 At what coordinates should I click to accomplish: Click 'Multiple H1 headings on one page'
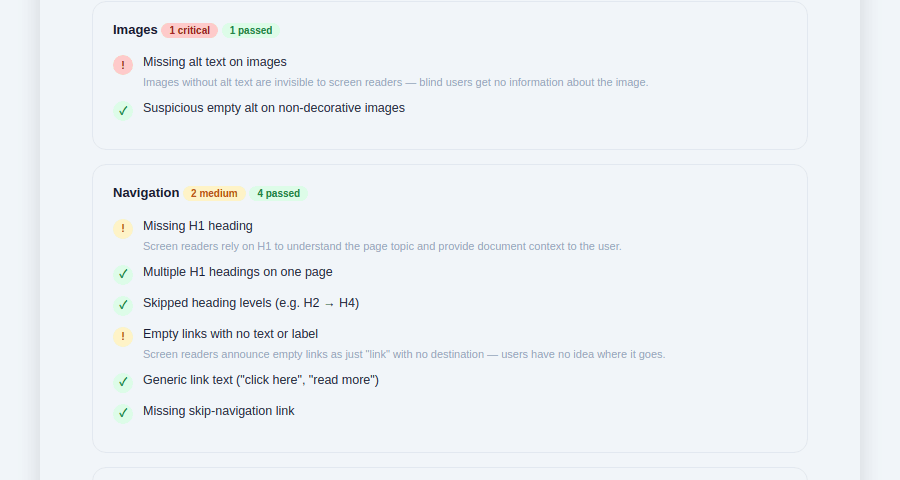(x=238, y=272)
